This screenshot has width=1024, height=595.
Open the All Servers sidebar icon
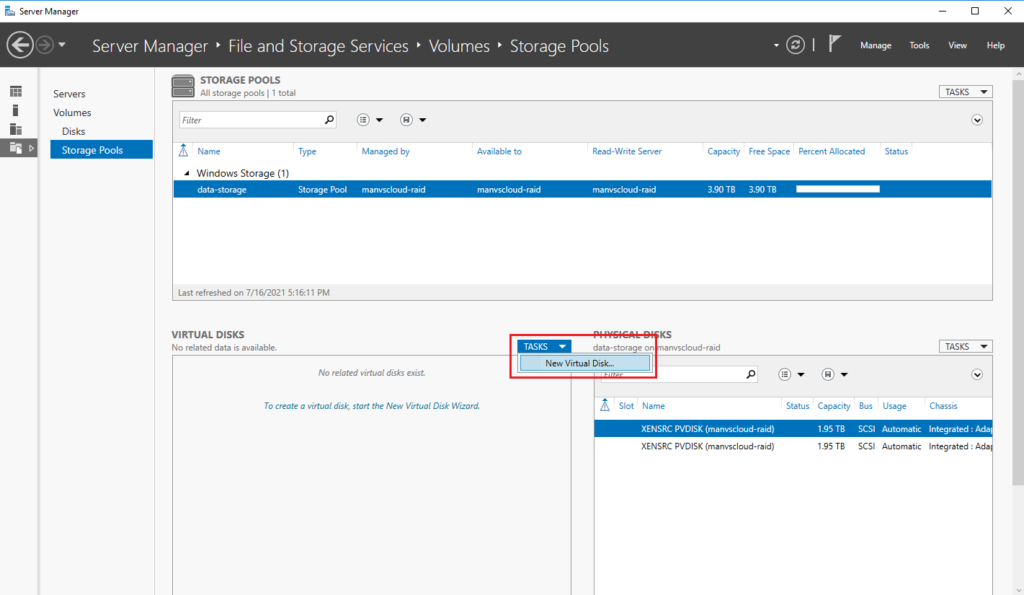16,129
